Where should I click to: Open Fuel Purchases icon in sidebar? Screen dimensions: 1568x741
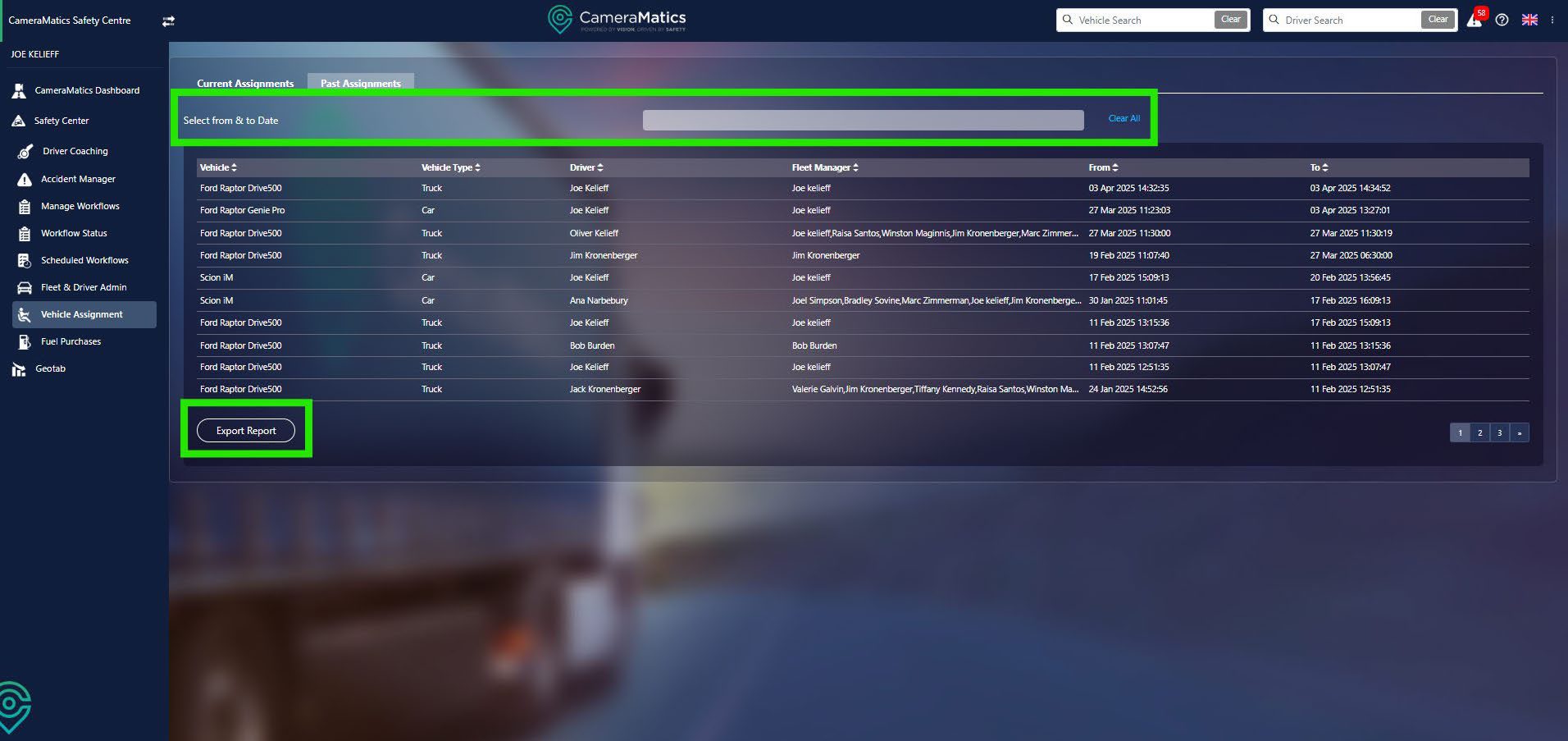click(25, 341)
